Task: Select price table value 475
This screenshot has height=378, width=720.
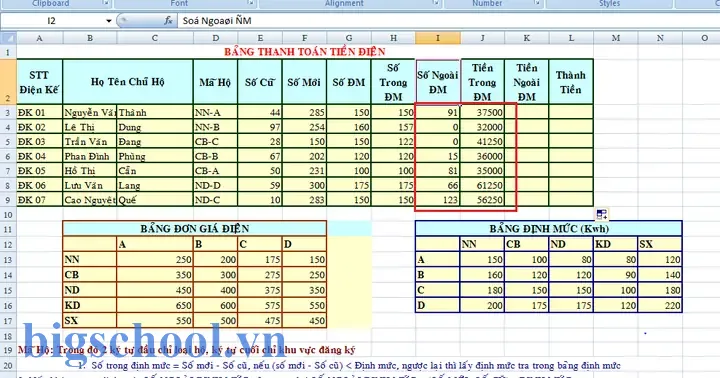Action: (259, 321)
